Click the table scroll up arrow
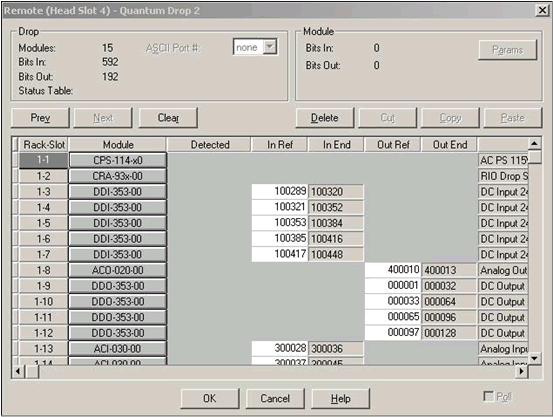This screenshot has width=553, height=417. pyautogui.click(x=535, y=144)
